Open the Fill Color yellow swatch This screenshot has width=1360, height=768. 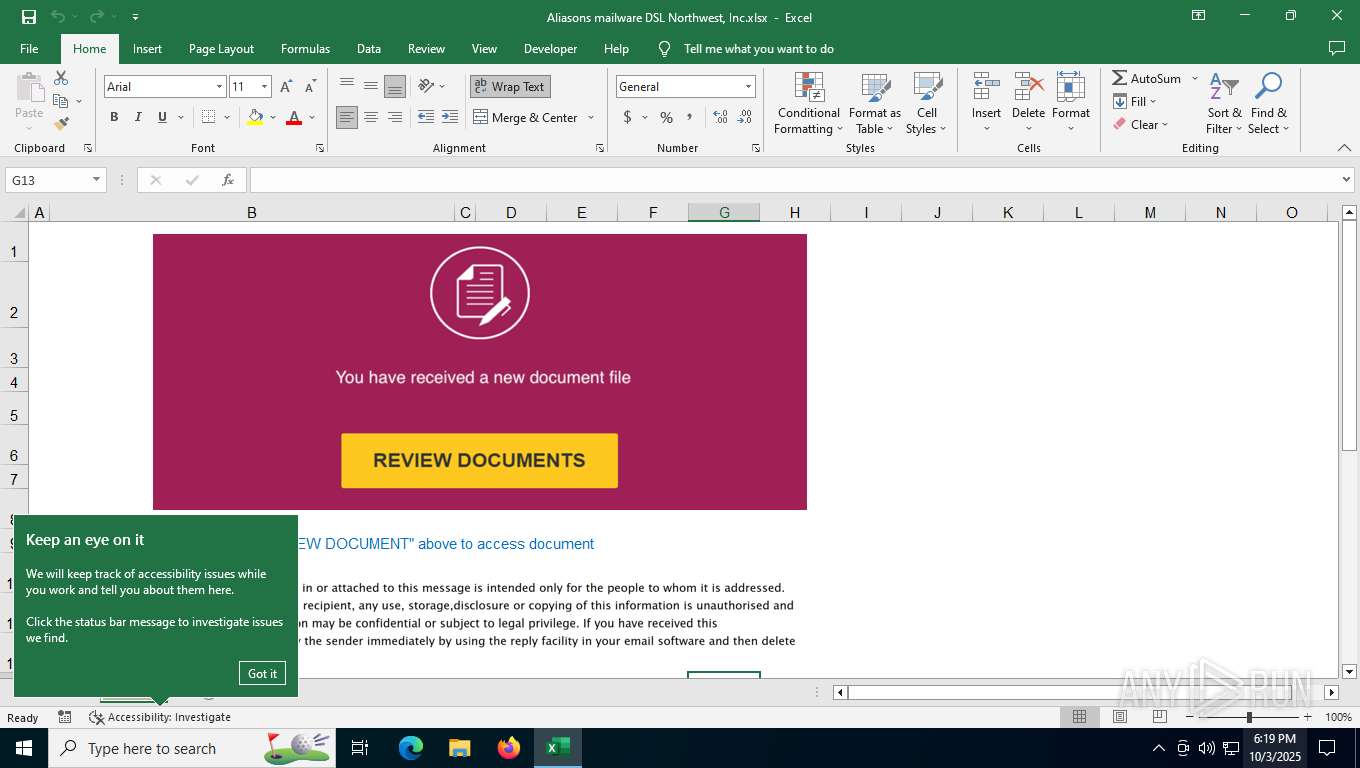tap(255, 117)
